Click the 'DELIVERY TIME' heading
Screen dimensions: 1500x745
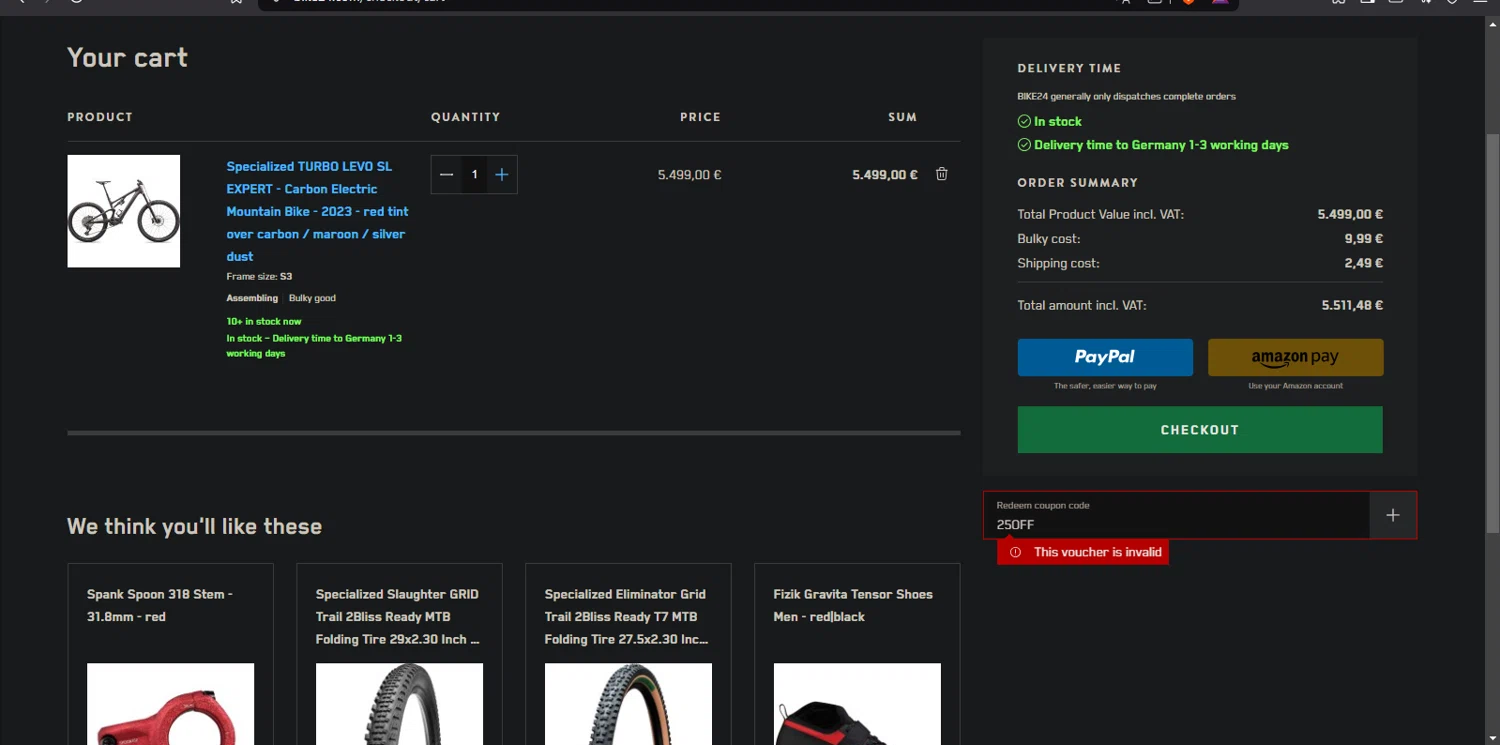(1069, 68)
